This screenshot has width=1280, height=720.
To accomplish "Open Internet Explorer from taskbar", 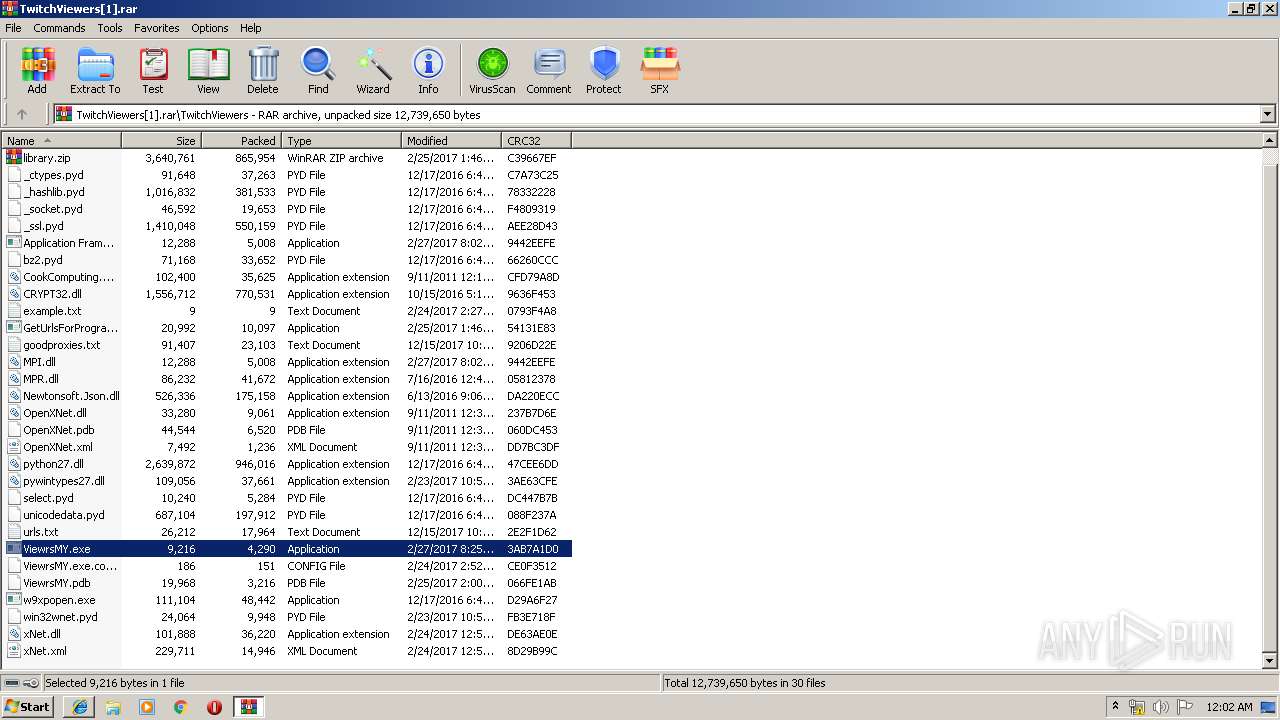I will [x=80, y=707].
